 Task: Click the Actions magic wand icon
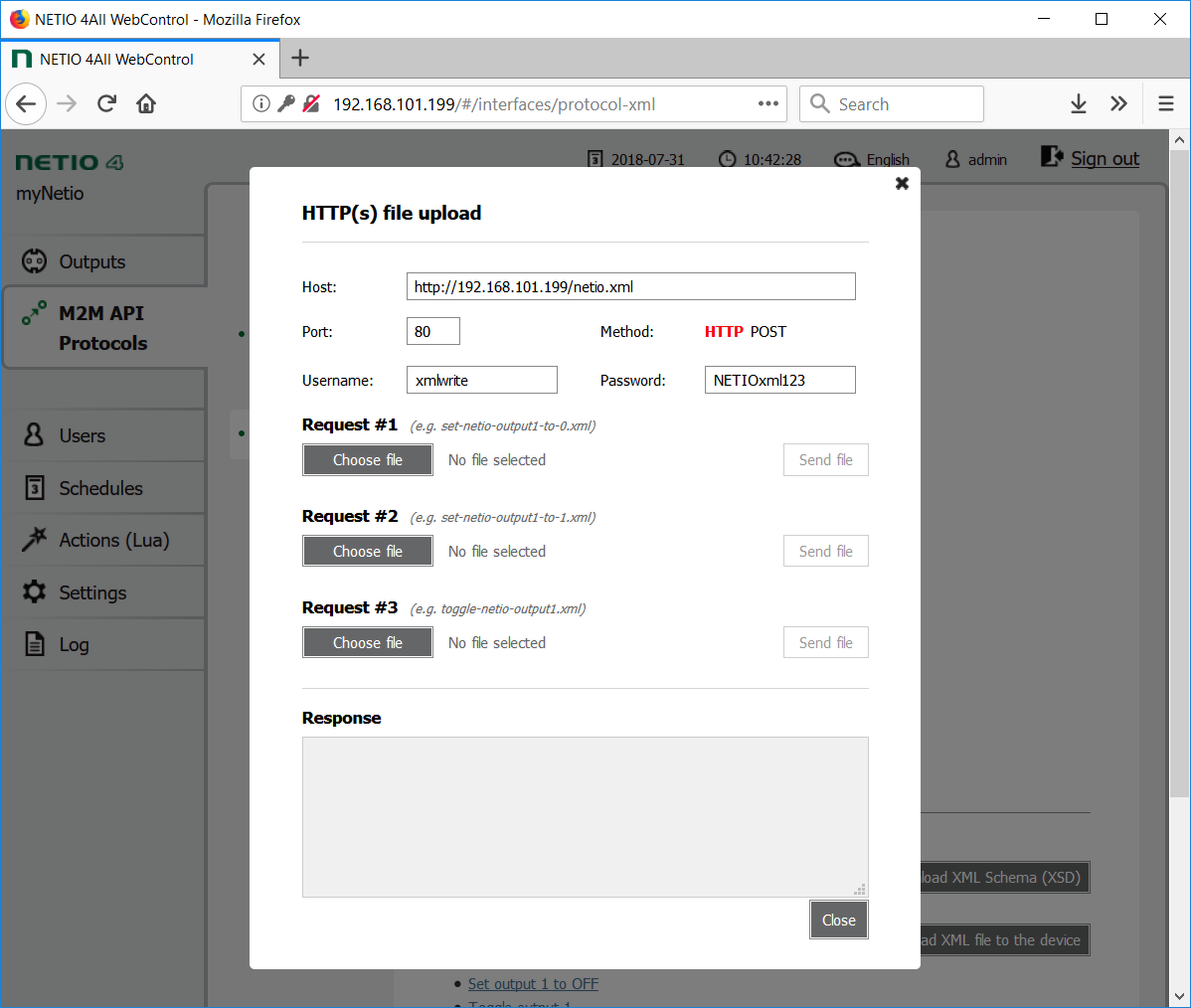[x=34, y=539]
